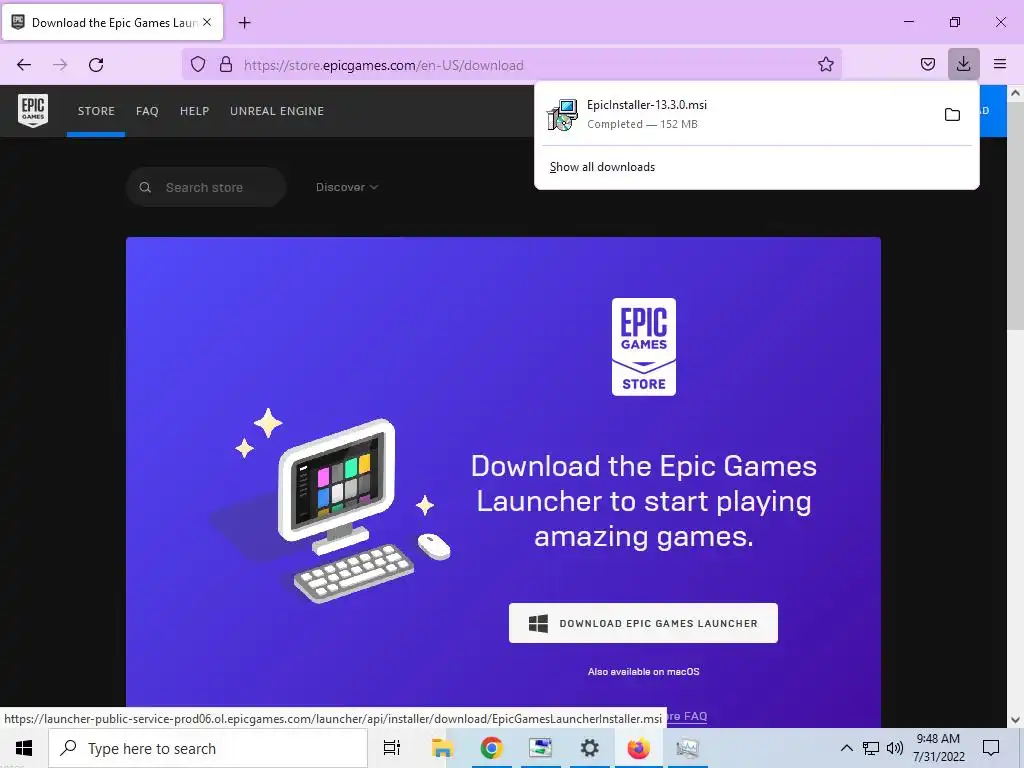Save page to Pocket
The image size is (1024, 768).
[927, 64]
